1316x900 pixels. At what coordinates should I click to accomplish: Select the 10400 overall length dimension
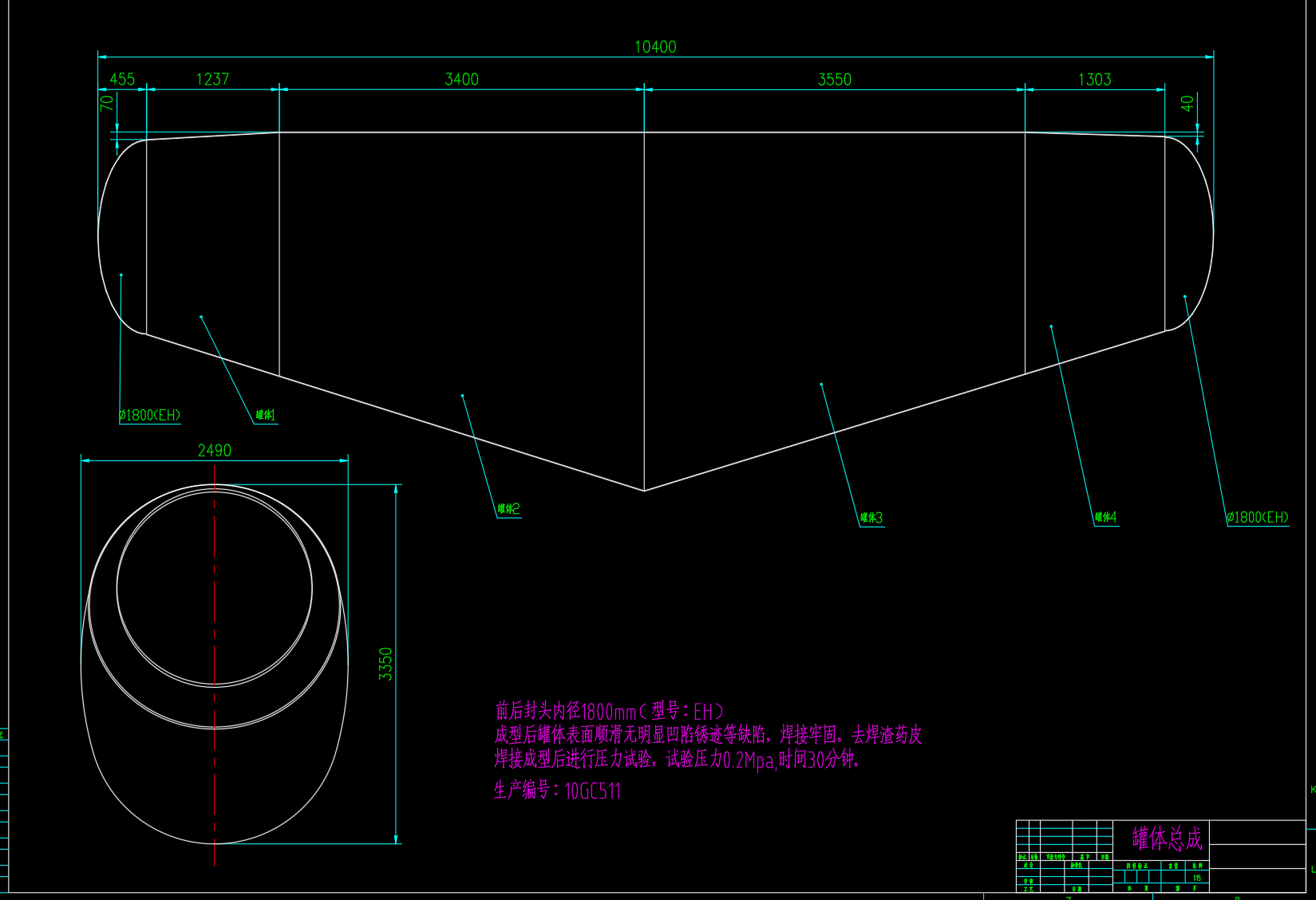tap(655, 47)
